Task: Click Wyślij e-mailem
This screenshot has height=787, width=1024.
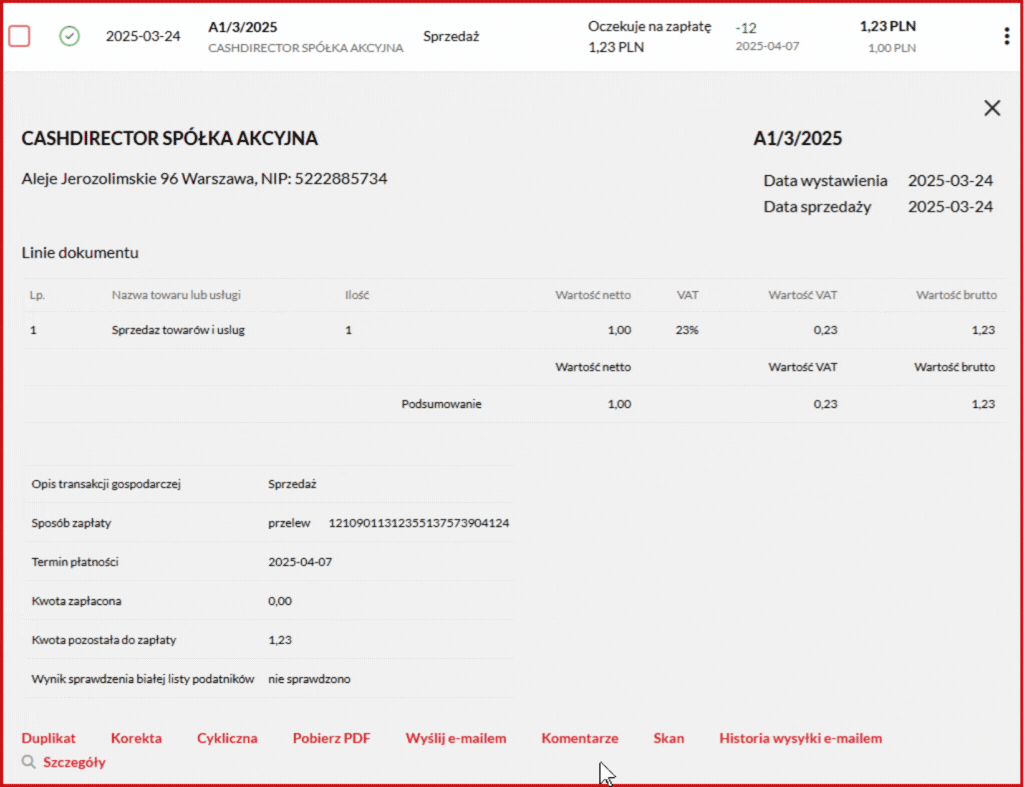Action: (456, 738)
